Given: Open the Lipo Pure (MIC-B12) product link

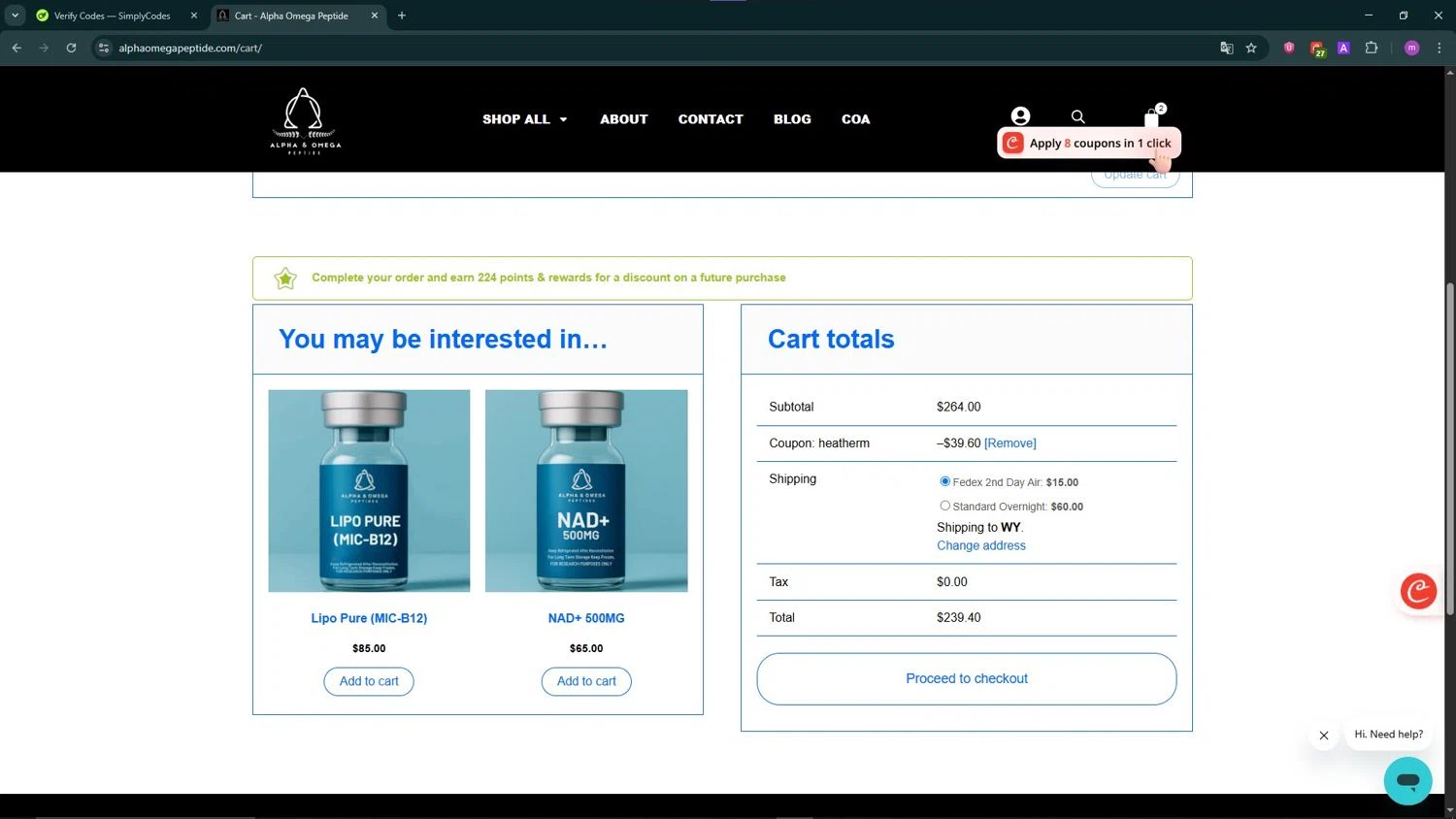Looking at the screenshot, I should [x=369, y=618].
